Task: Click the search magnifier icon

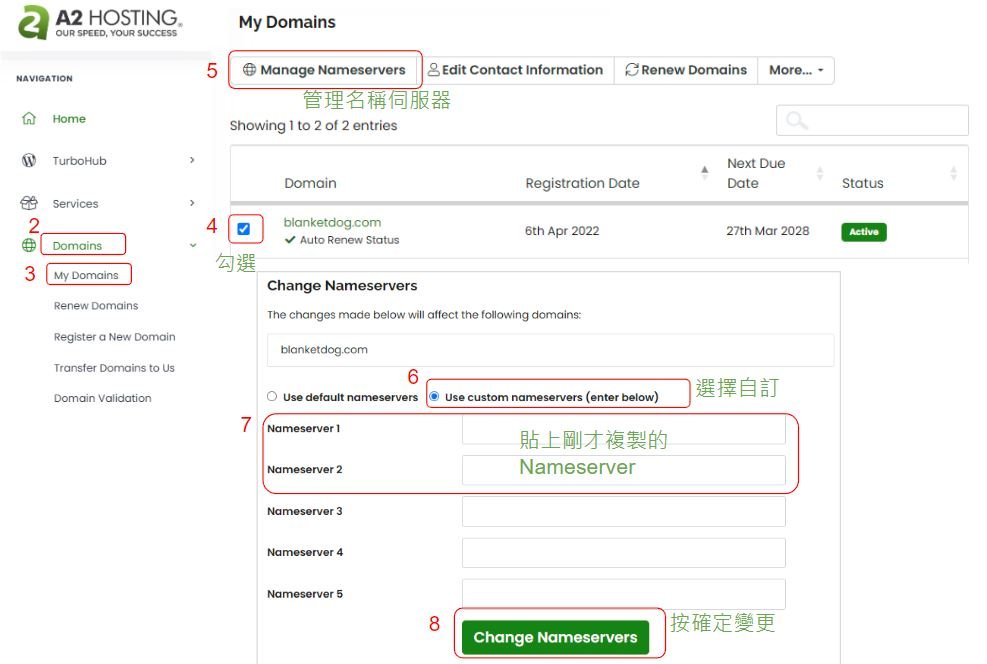Action: tap(796, 120)
